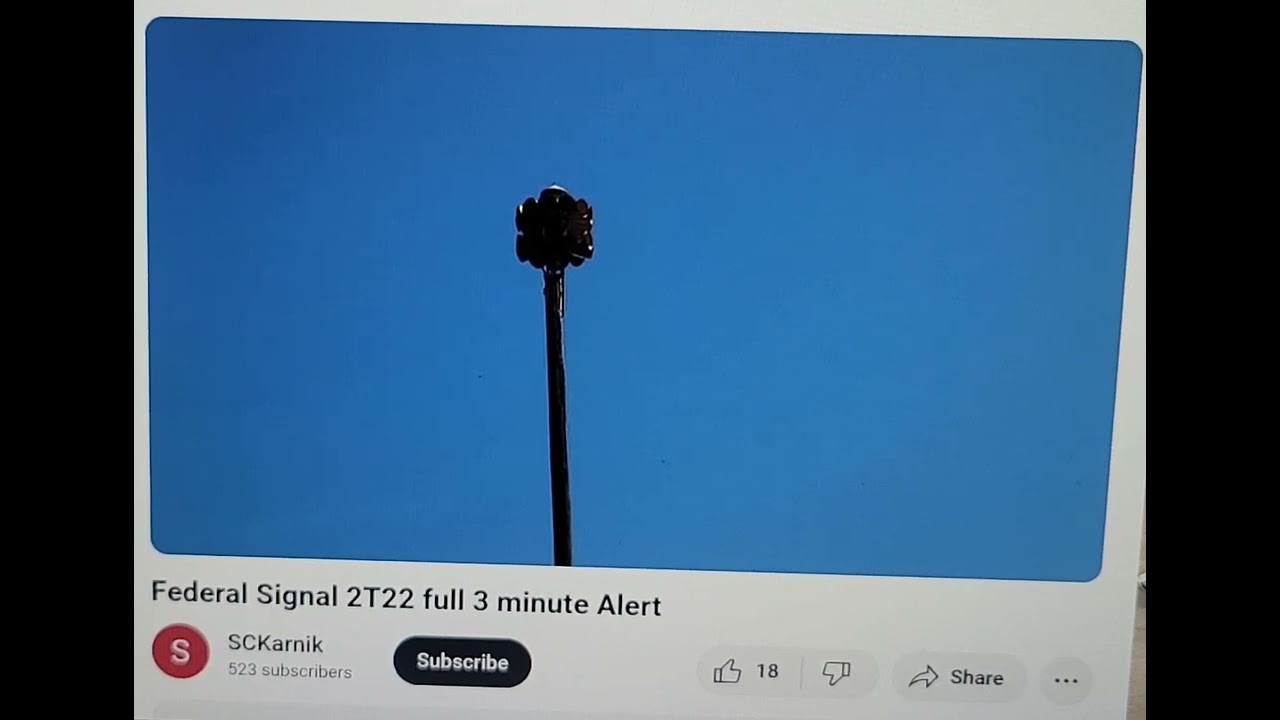The image size is (1280, 720).
Task: Visit the SCKarnik channel name link
Action: [x=275, y=644]
